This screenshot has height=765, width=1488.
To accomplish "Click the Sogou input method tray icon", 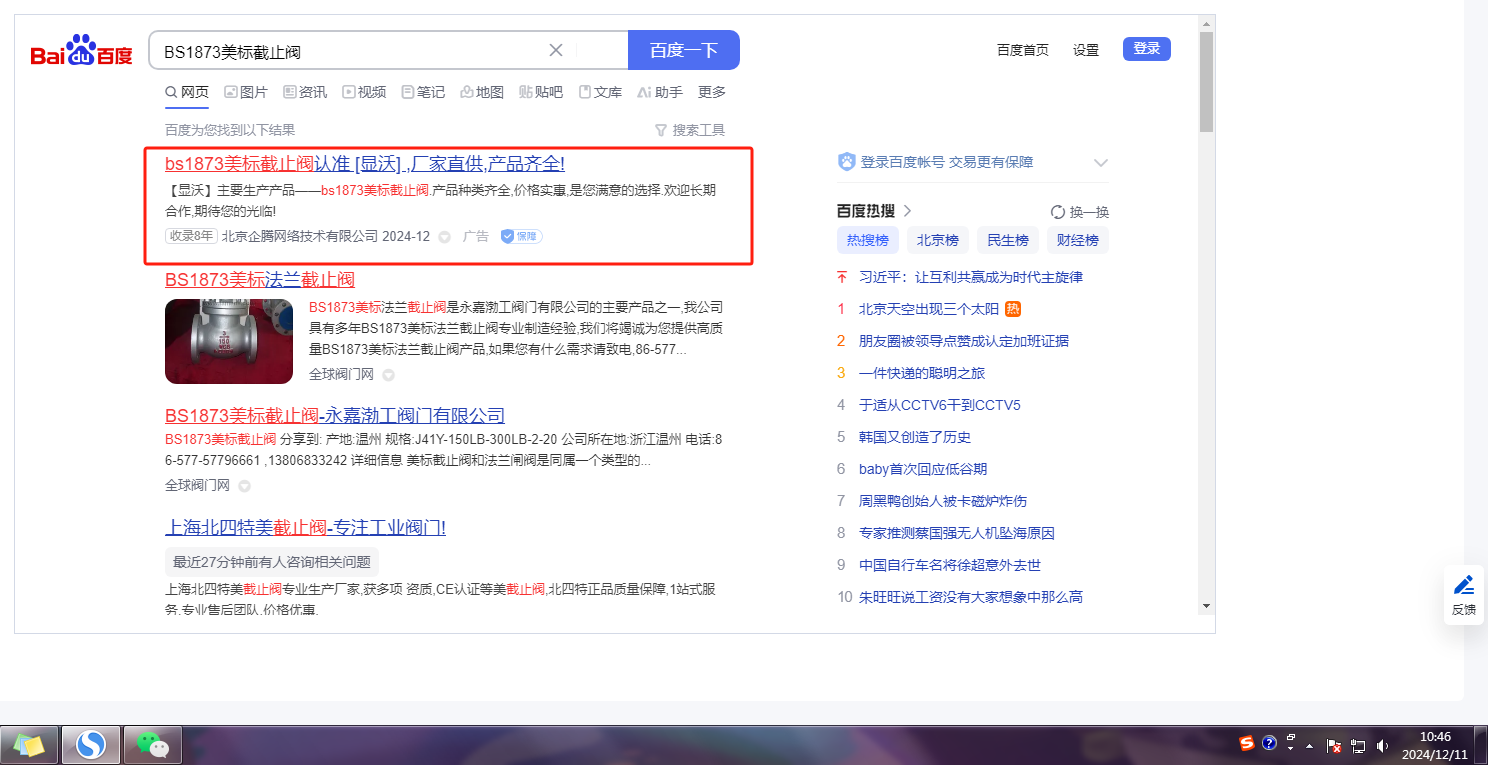I will point(1247,743).
